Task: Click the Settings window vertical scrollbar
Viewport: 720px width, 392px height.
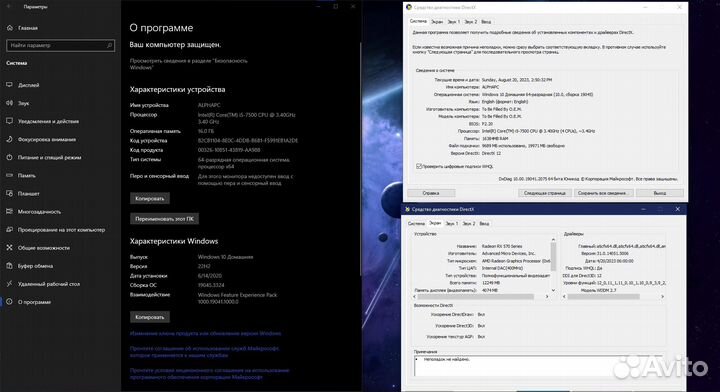Action: [360, 158]
